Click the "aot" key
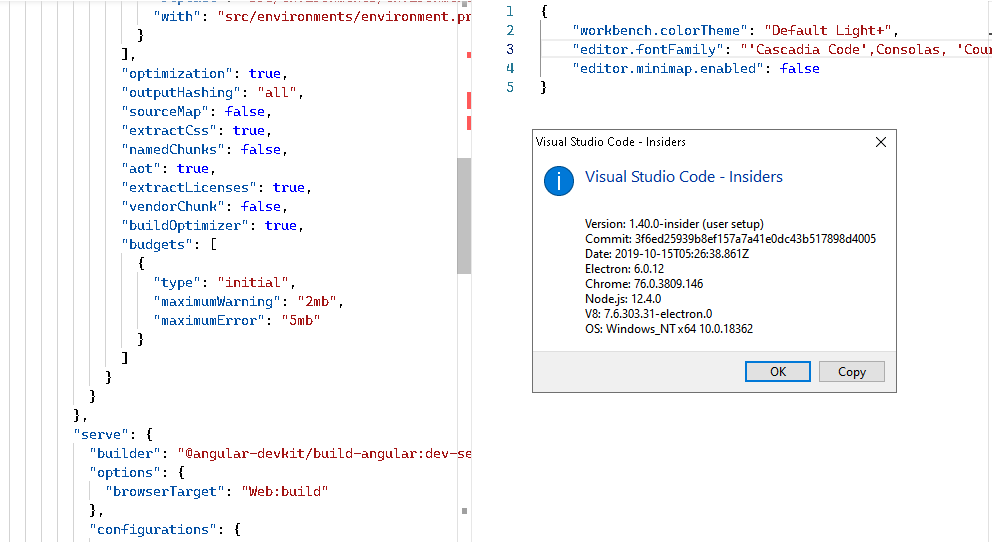Screen dimensions: 992x542 [141, 168]
